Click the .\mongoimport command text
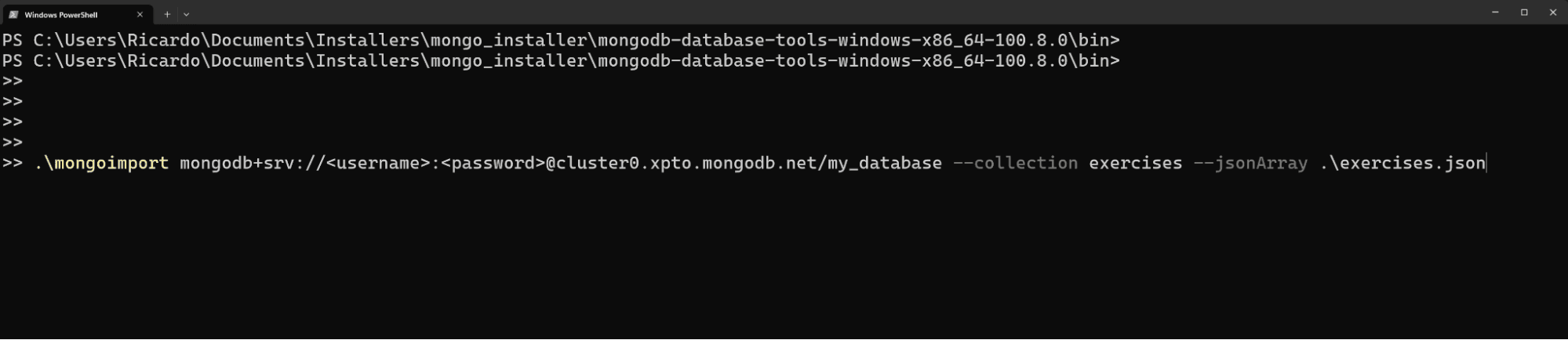Image resolution: width=1568 pixels, height=340 pixels. [x=101, y=163]
